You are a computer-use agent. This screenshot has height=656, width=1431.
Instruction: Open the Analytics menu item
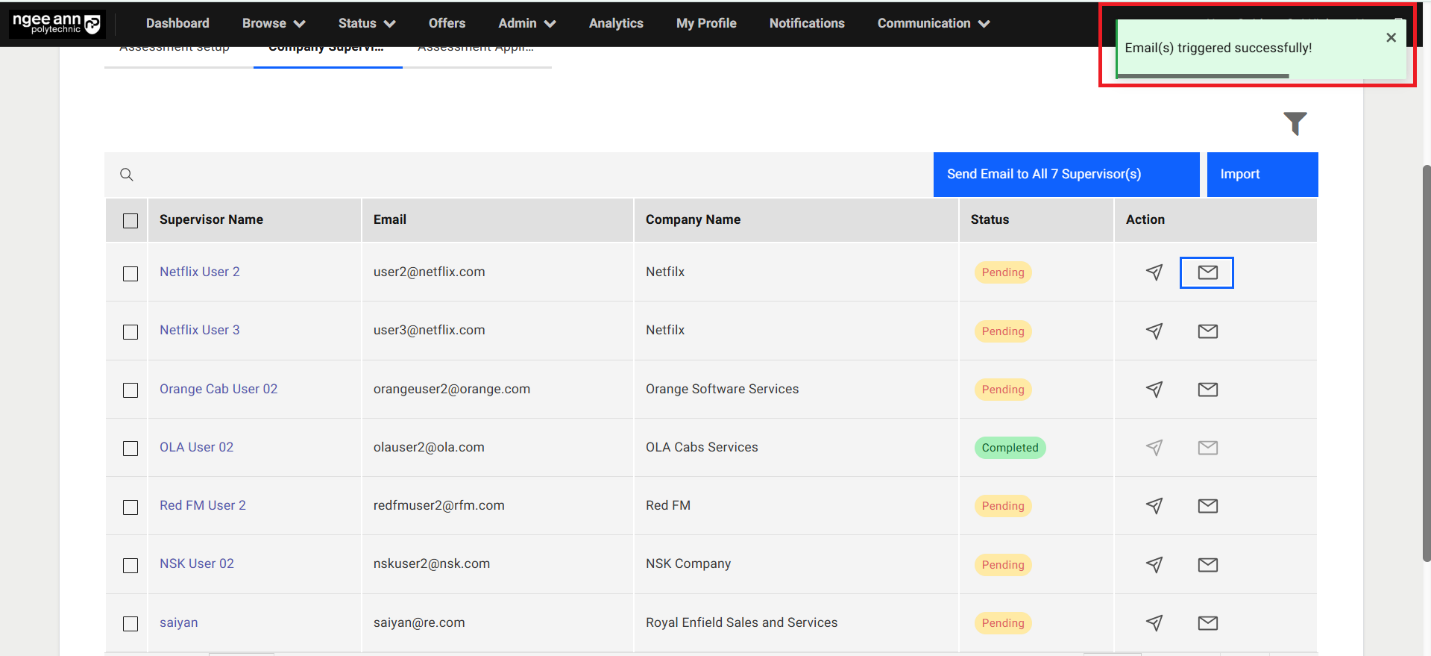point(616,23)
